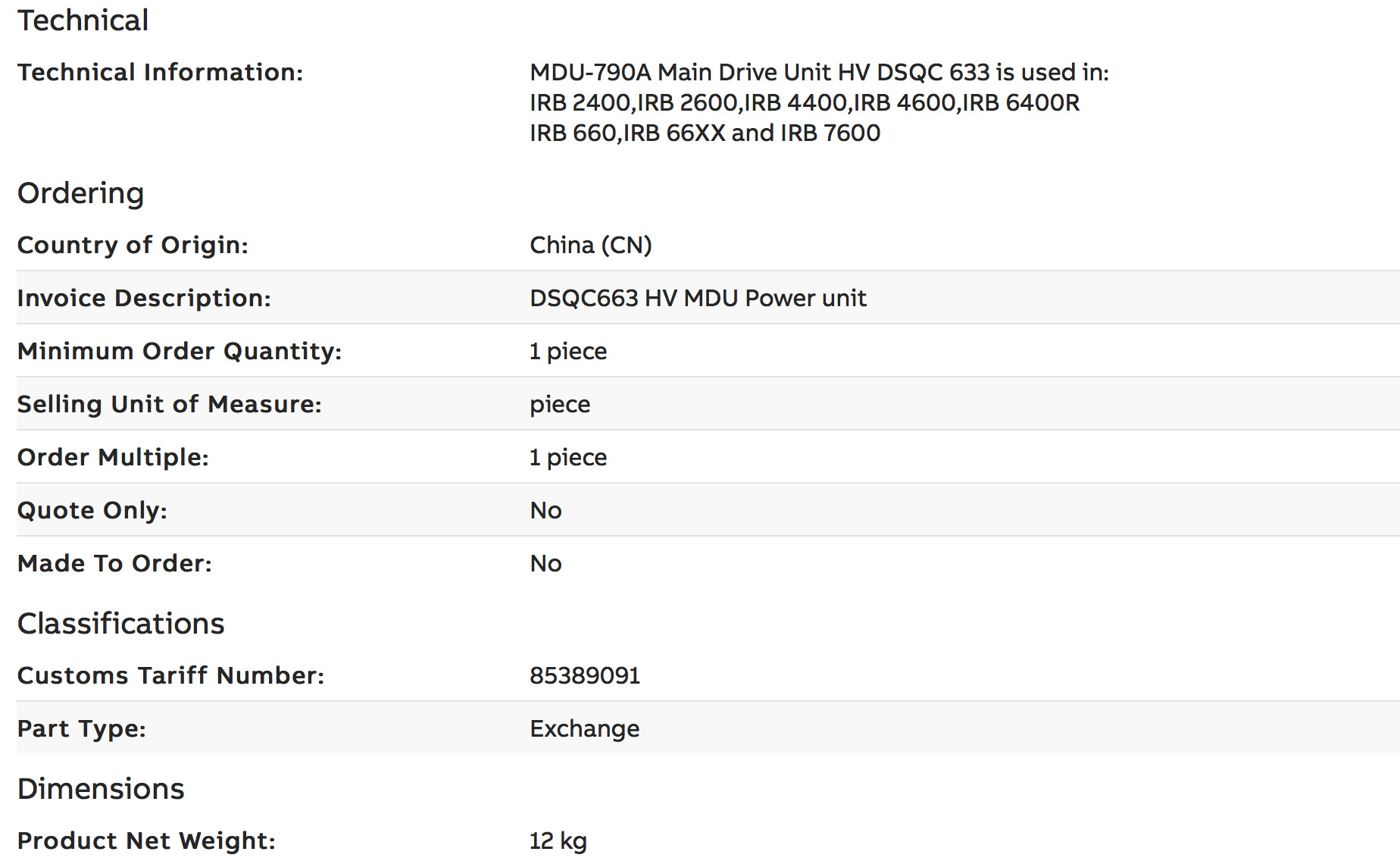The image size is (1400, 861).
Task: Click the tariff number 85389091
Action: click(x=585, y=675)
